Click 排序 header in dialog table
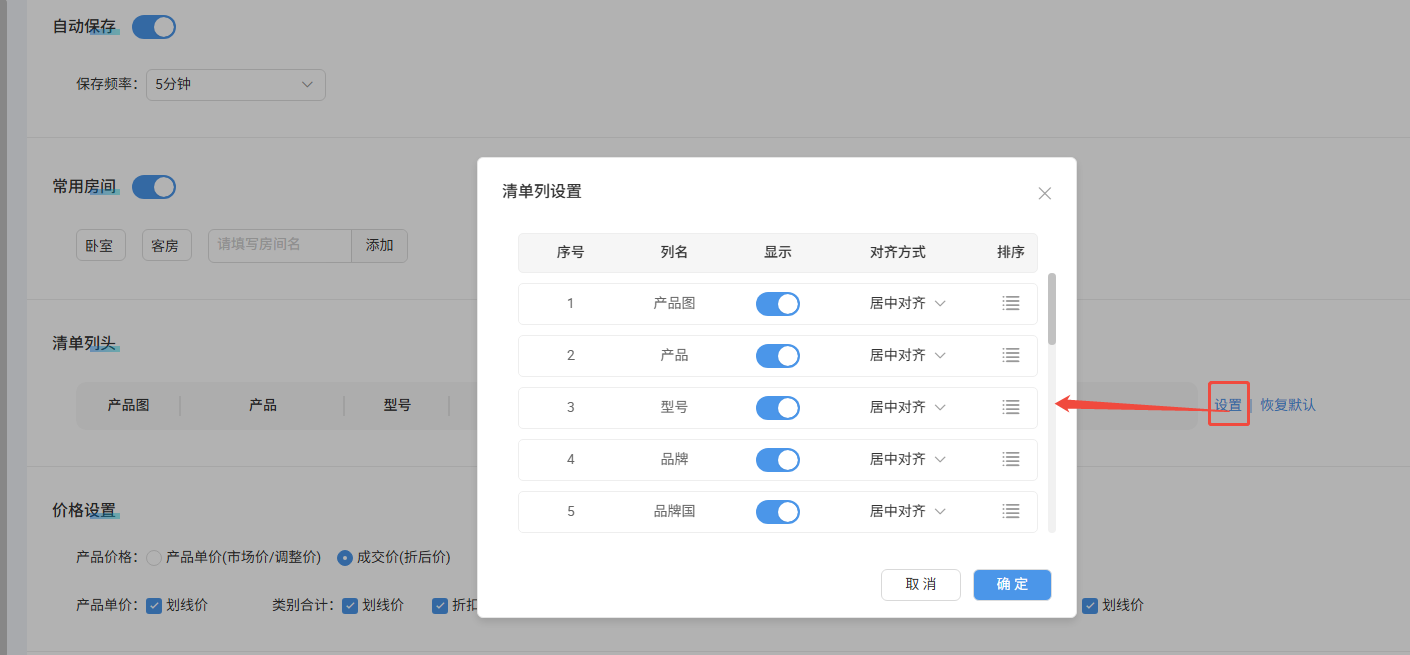Viewport: 1410px width, 655px height. click(1011, 252)
